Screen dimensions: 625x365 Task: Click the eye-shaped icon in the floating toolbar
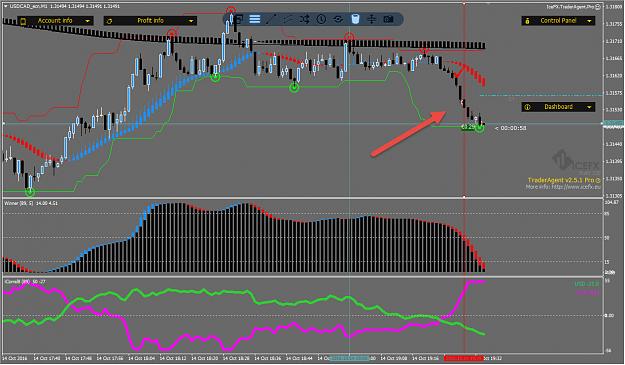tap(338, 19)
